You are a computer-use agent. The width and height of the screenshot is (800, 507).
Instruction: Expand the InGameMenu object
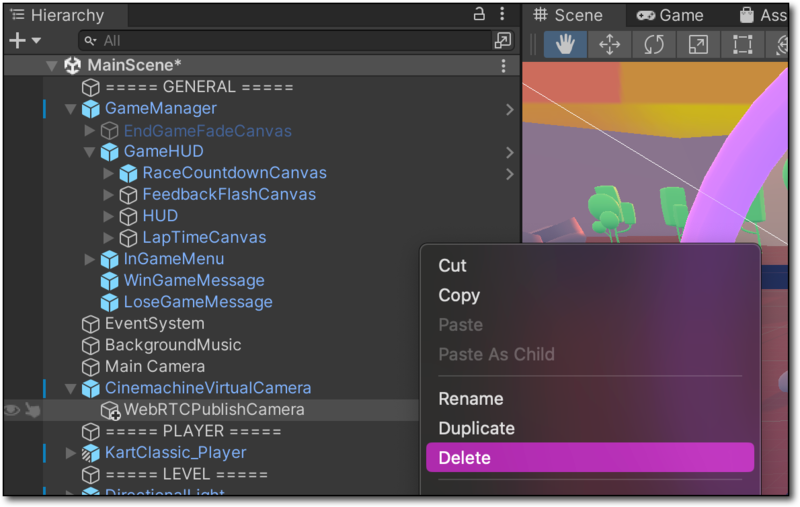(89, 260)
